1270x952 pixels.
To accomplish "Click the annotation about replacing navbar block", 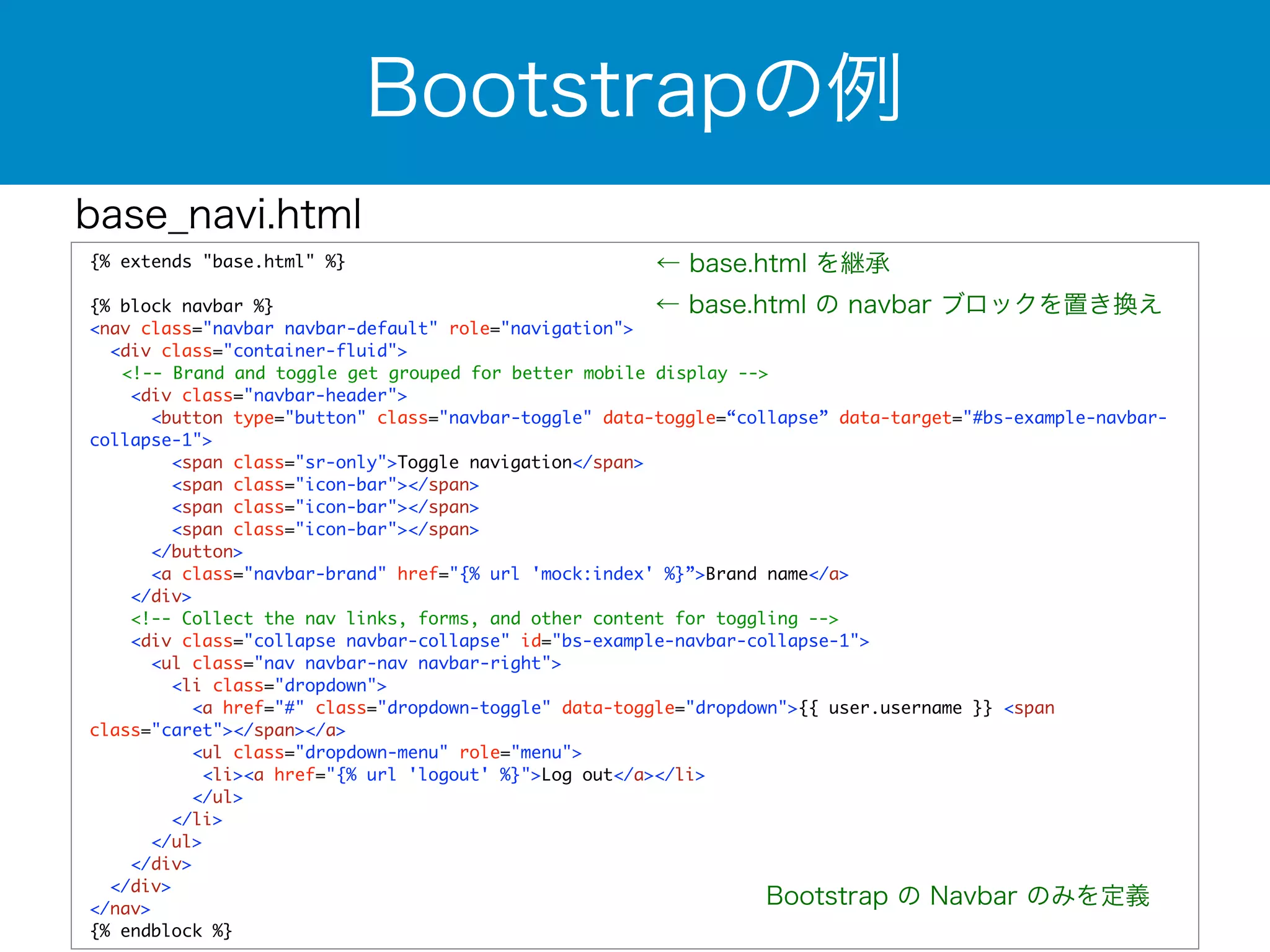I will click(908, 304).
